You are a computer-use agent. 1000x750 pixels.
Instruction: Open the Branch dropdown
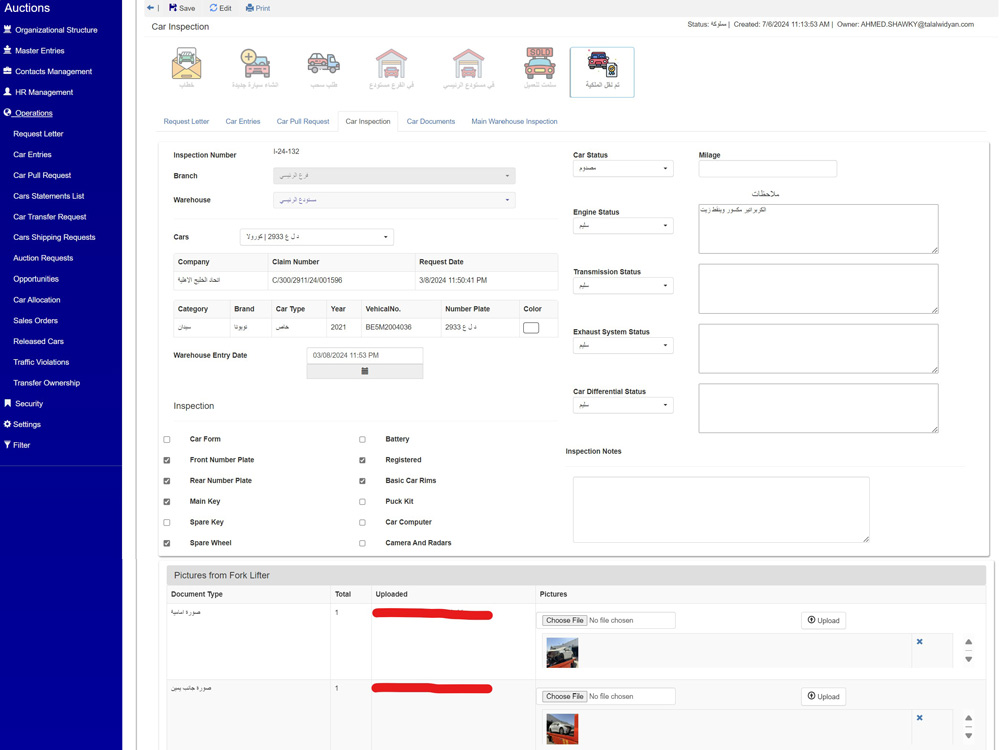point(394,175)
